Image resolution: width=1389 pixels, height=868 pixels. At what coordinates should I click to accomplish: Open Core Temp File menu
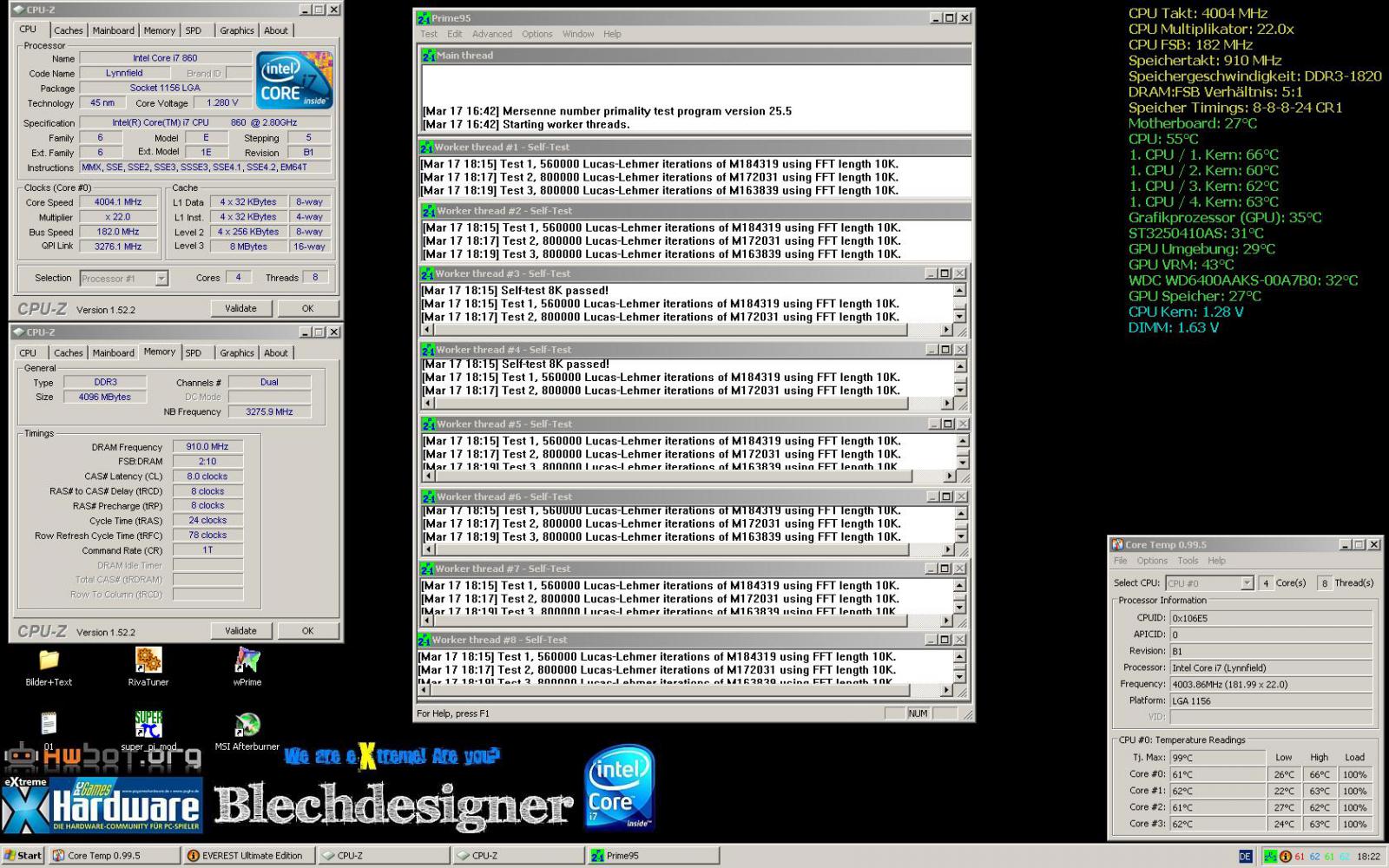pos(1121,561)
